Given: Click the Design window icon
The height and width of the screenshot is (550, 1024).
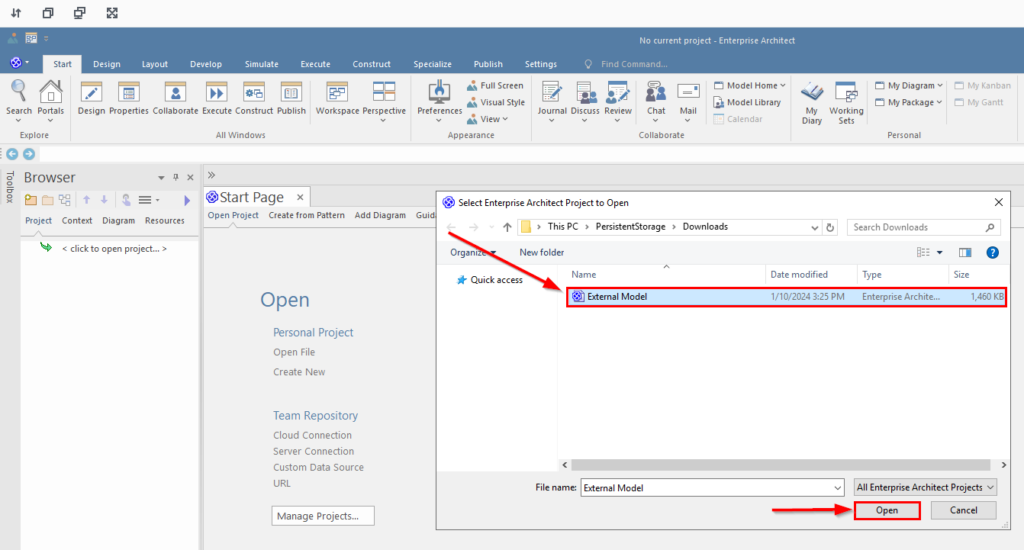Looking at the screenshot, I should coord(91,98).
